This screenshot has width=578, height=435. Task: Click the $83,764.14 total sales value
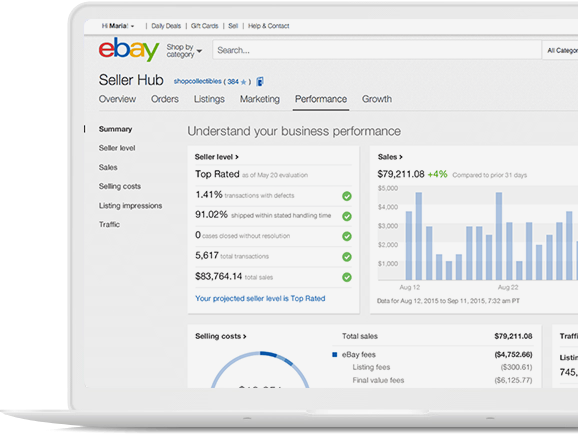click(x=219, y=276)
